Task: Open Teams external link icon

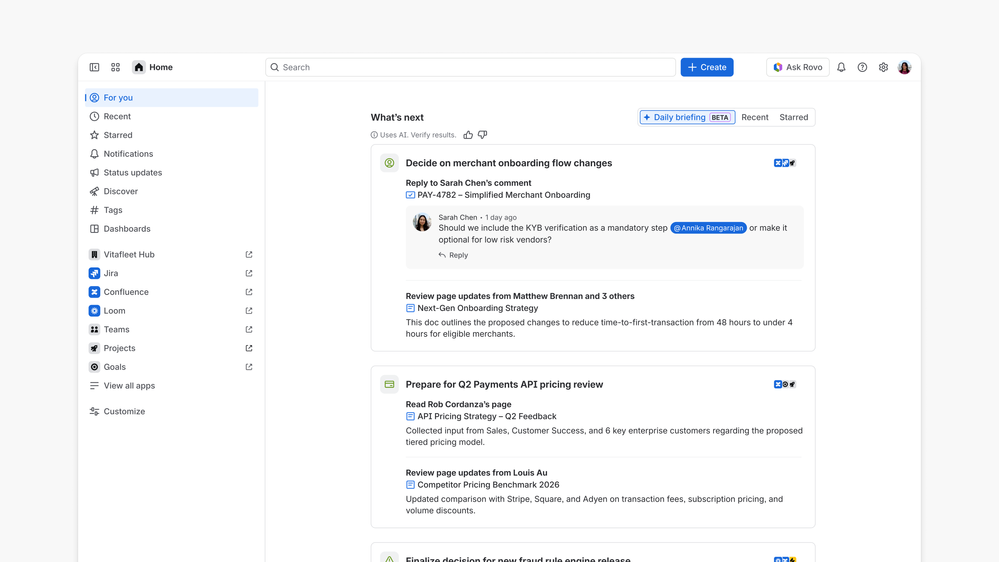Action: coord(249,329)
